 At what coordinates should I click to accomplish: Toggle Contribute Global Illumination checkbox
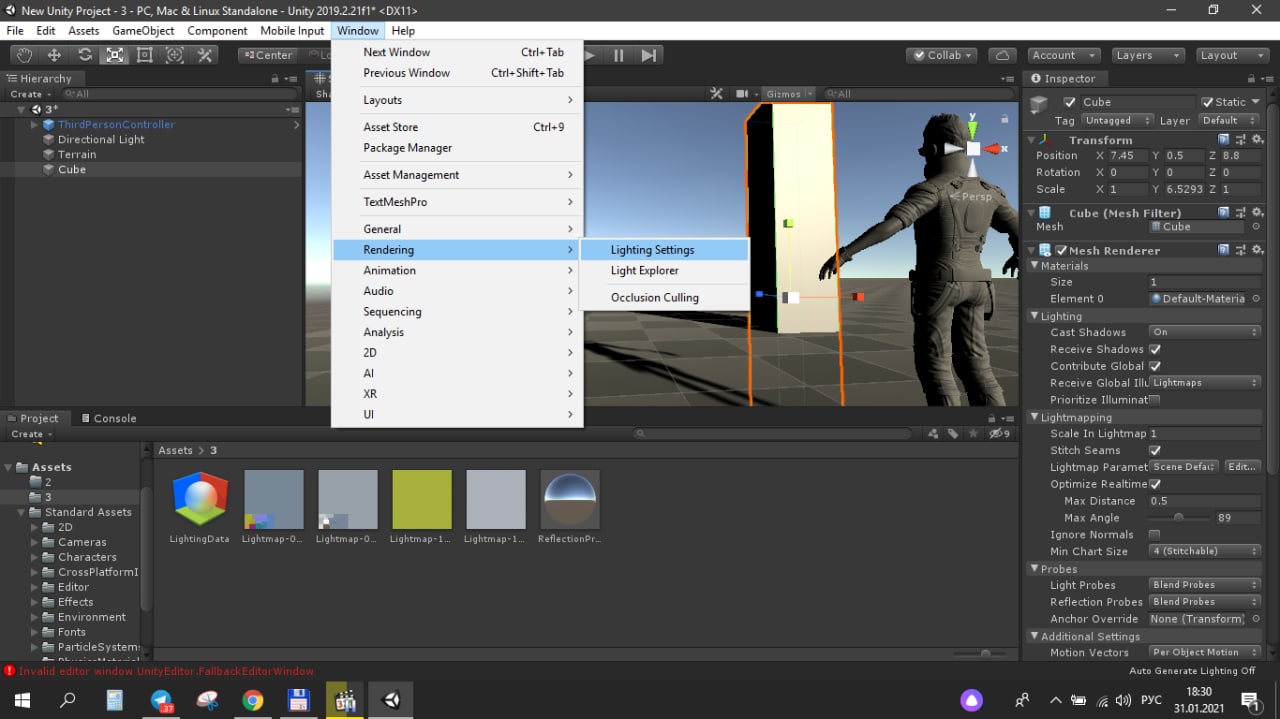point(1155,366)
